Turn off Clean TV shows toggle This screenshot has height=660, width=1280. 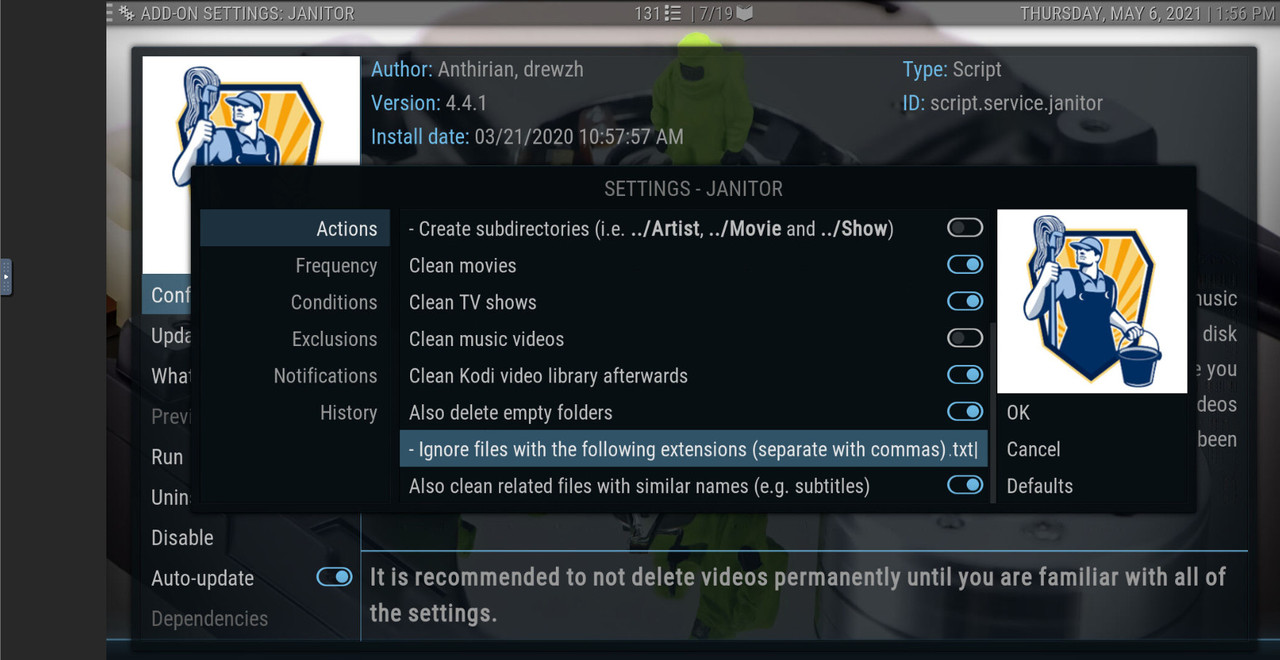(x=965, y=302)
